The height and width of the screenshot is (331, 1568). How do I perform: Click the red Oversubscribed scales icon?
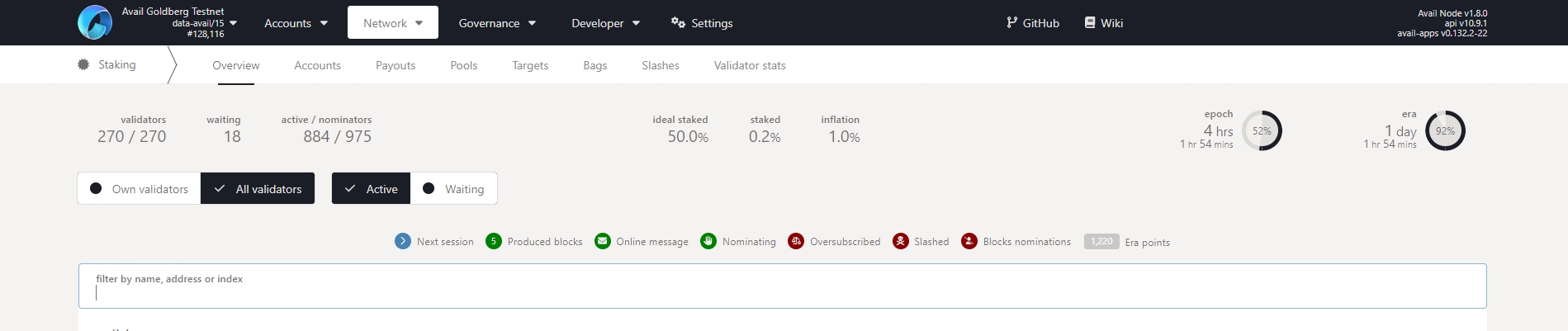tap(796, 241)
